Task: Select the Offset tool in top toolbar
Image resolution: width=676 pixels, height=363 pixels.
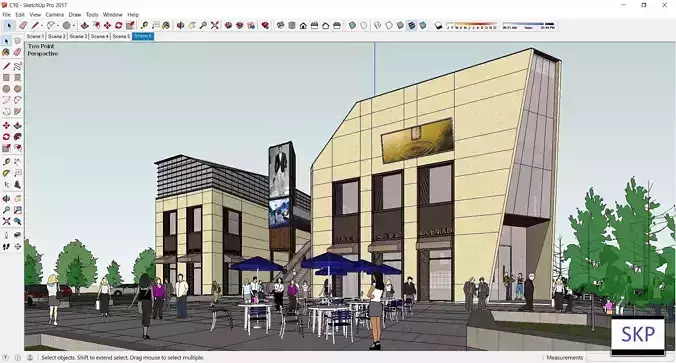Action: tap(96, 25)
